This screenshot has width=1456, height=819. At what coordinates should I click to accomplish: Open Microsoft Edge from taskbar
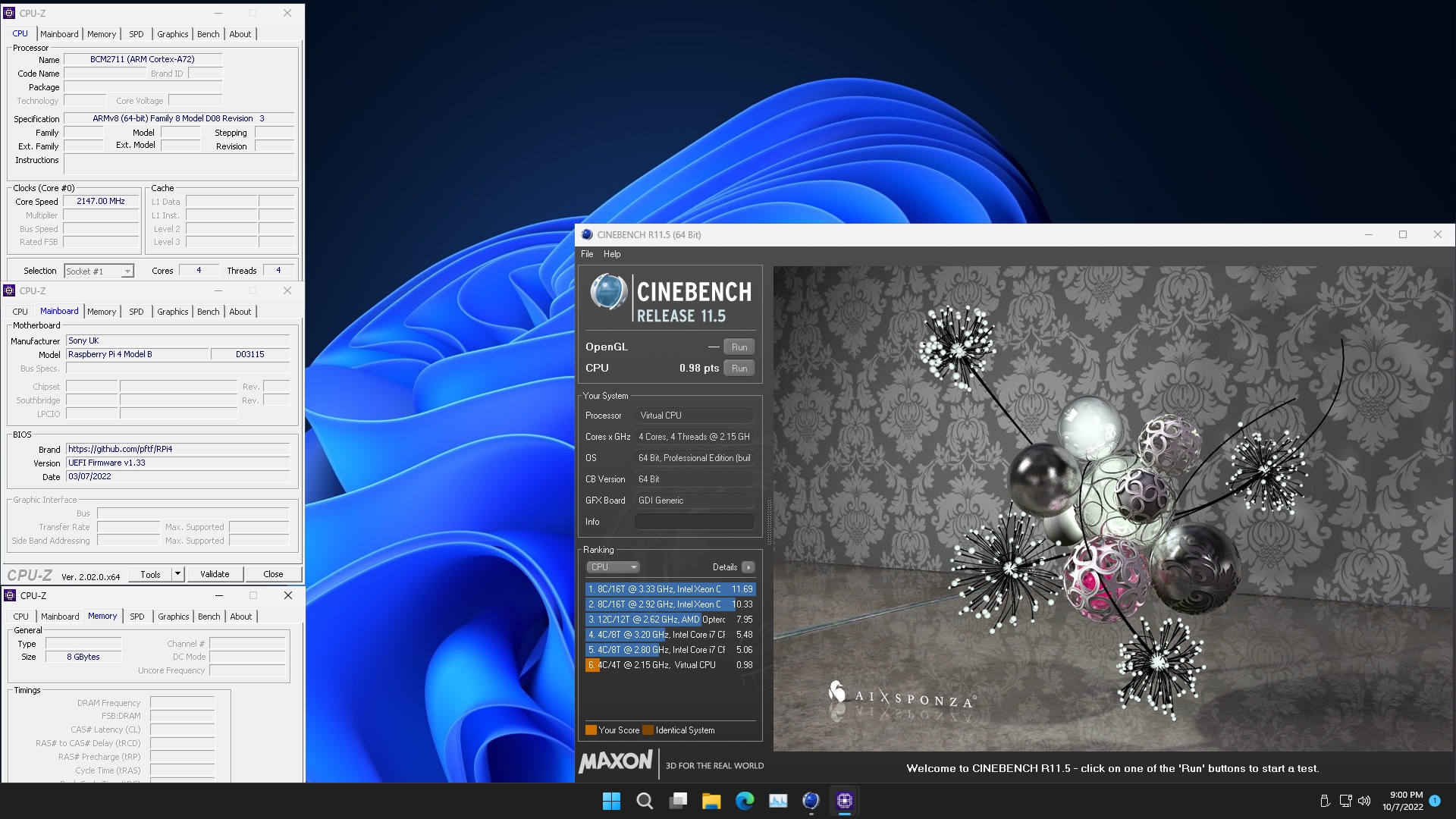(x=745, y=801)
